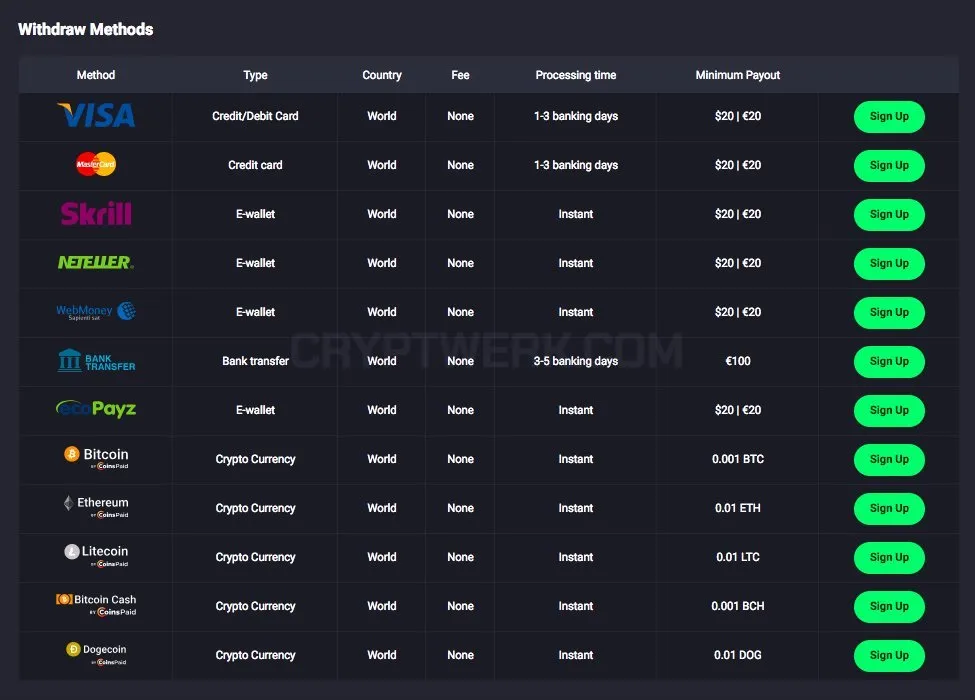
Task: Click the Method column header
Action: [x=96, y=75]
